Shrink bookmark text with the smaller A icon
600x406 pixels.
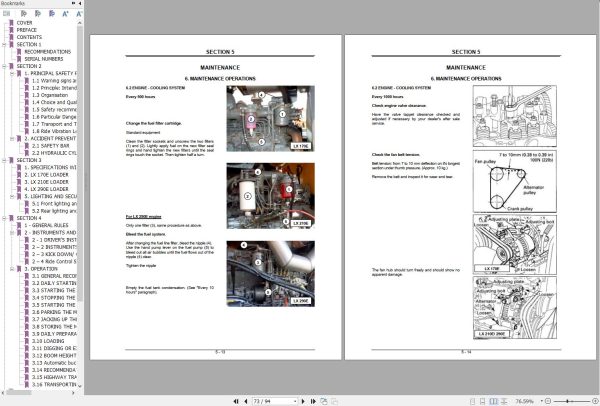pyautogui.click(x=79, y=14)
